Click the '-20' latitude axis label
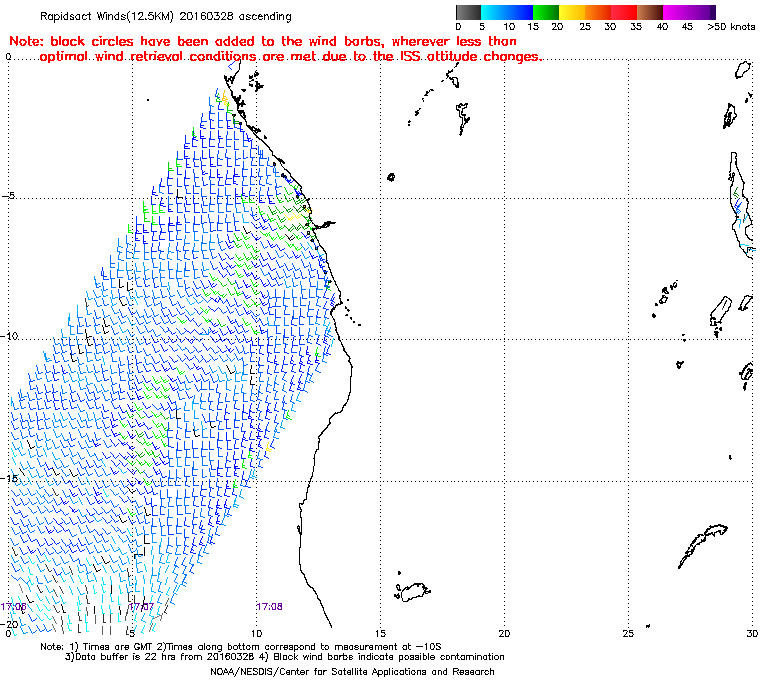Image resolution: width=760 pixels, height=688 pixels. pos(9,624)
